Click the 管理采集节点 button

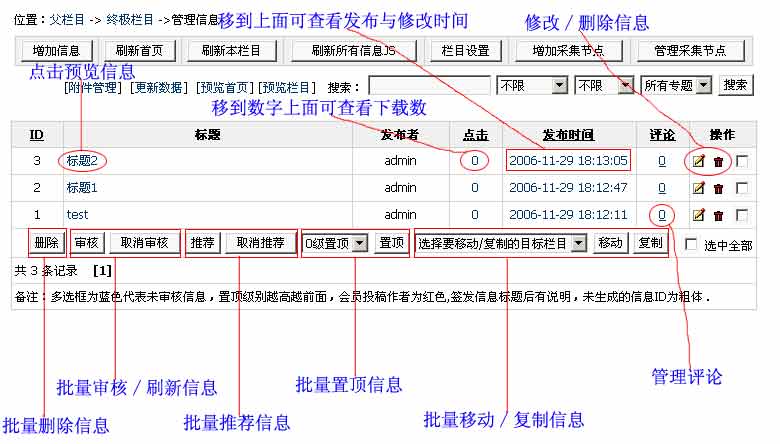[x=690, y=51]
